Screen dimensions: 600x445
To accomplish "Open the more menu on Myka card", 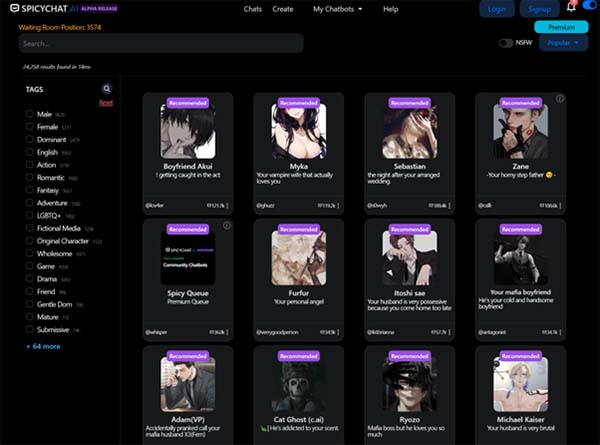I will coord(338,206).
